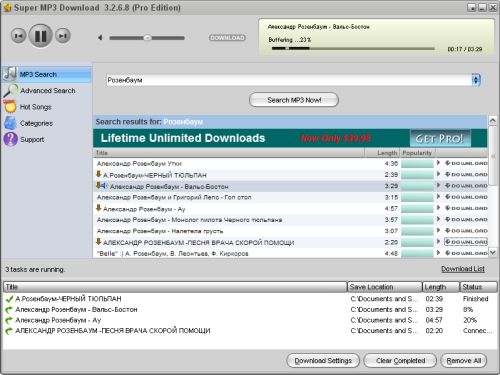Click the grey DOWNLOAD button near player

pyautogui.click(x=227, y=38)
